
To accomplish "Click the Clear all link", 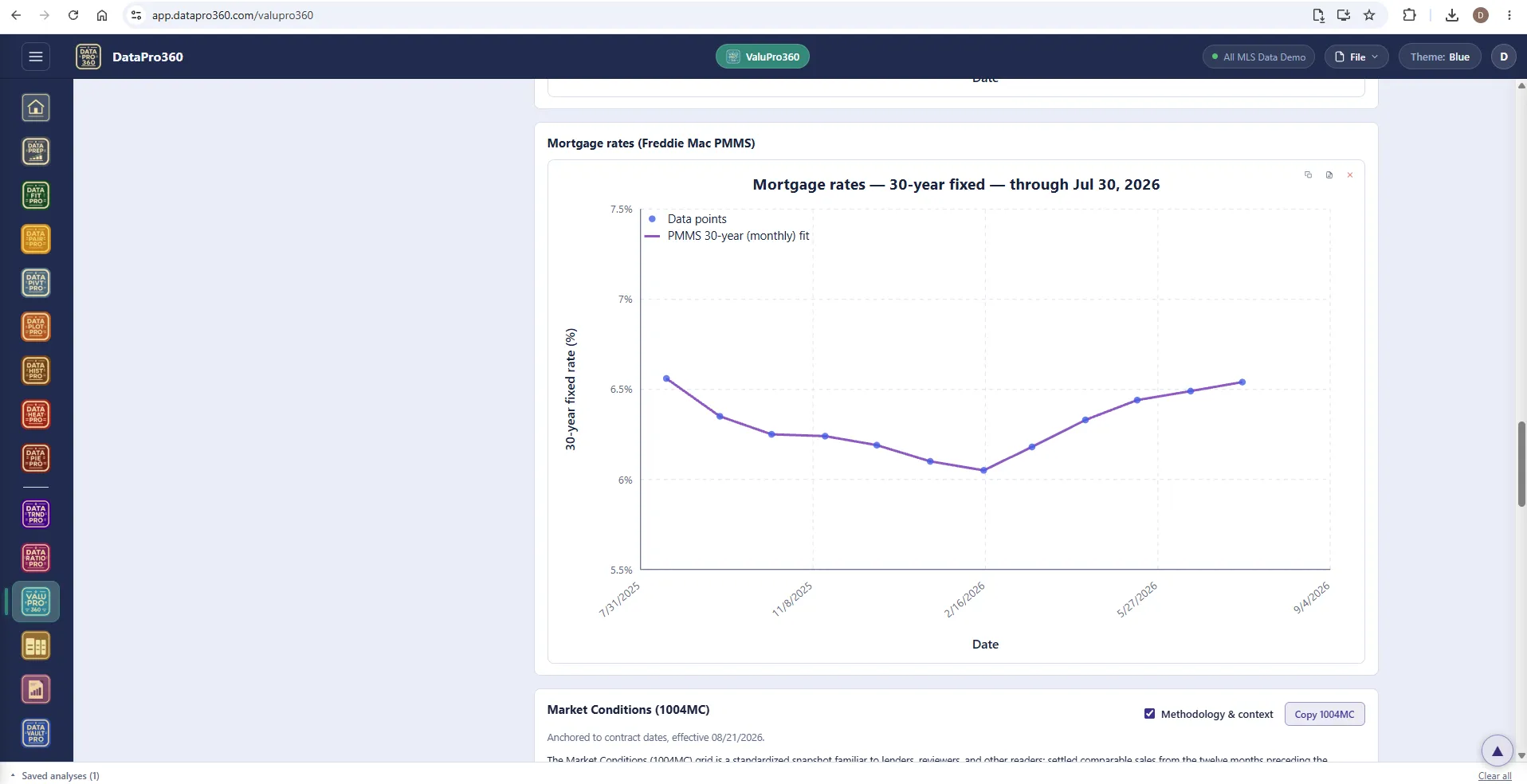I will 1494,776.
